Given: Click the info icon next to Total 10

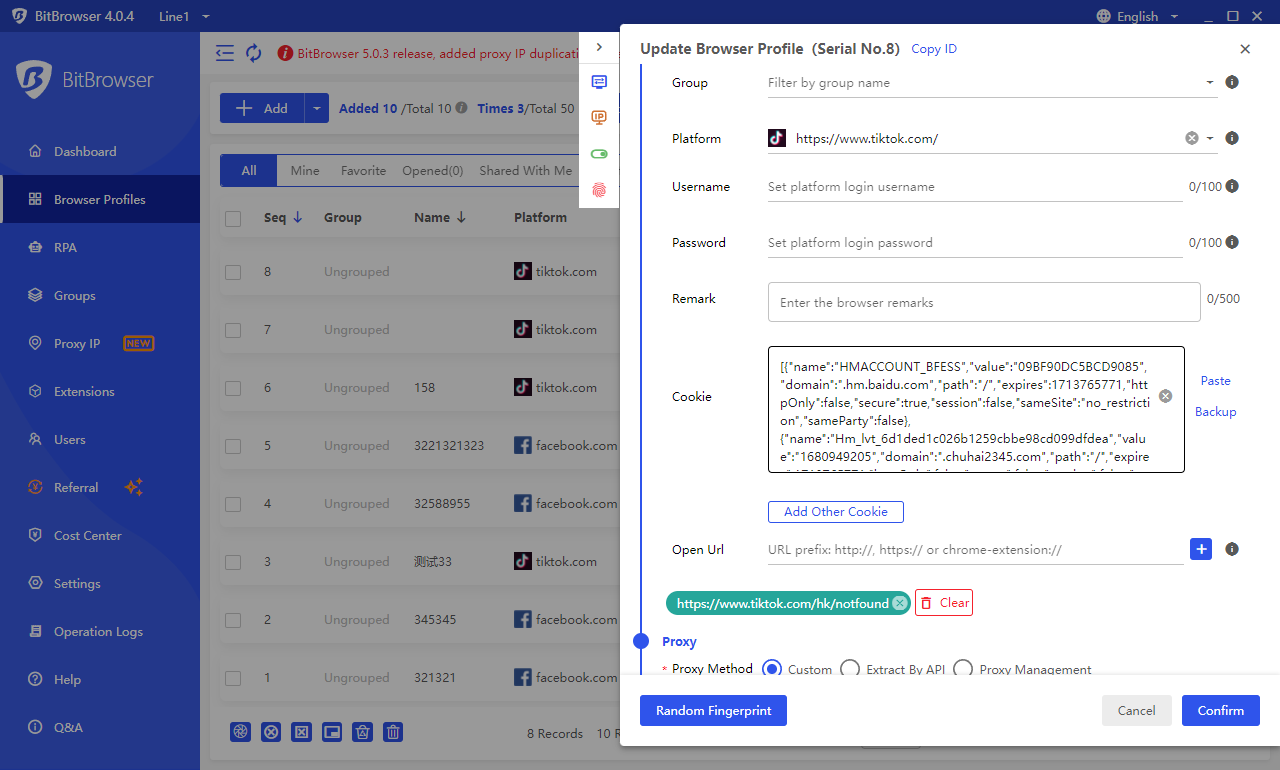Looking at the screenshot, I should [461, 108].
